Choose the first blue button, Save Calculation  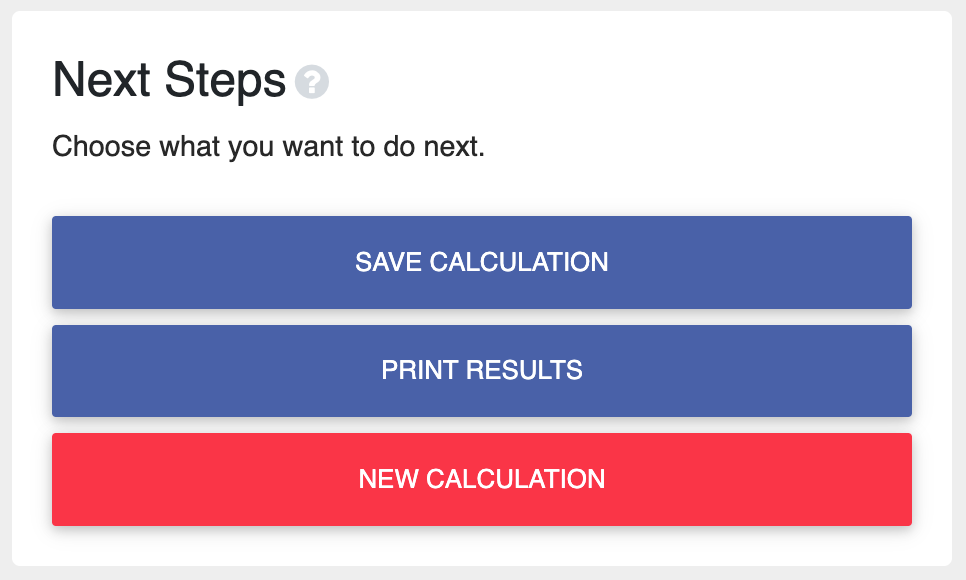[x=482, y=262]
